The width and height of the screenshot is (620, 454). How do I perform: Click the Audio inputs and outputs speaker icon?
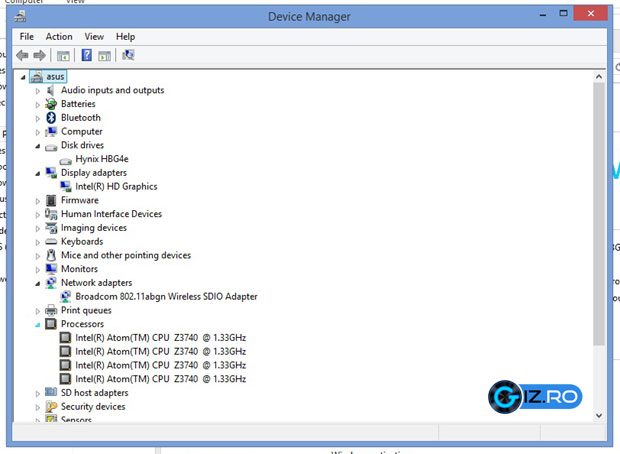coord(51,91)
